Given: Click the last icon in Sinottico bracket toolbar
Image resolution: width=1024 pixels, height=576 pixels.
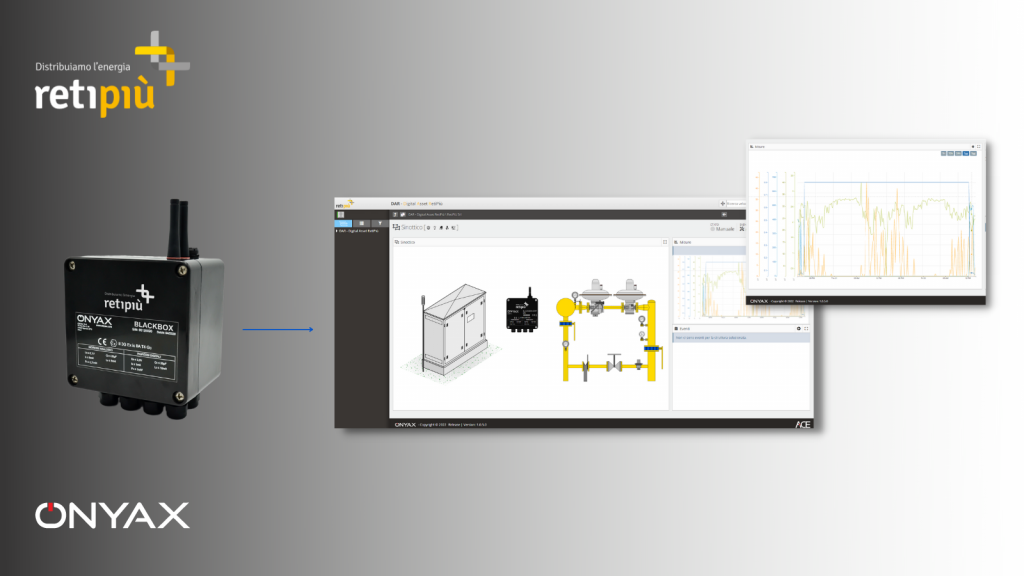Looking at the screenshot, I should pos(454,228).
